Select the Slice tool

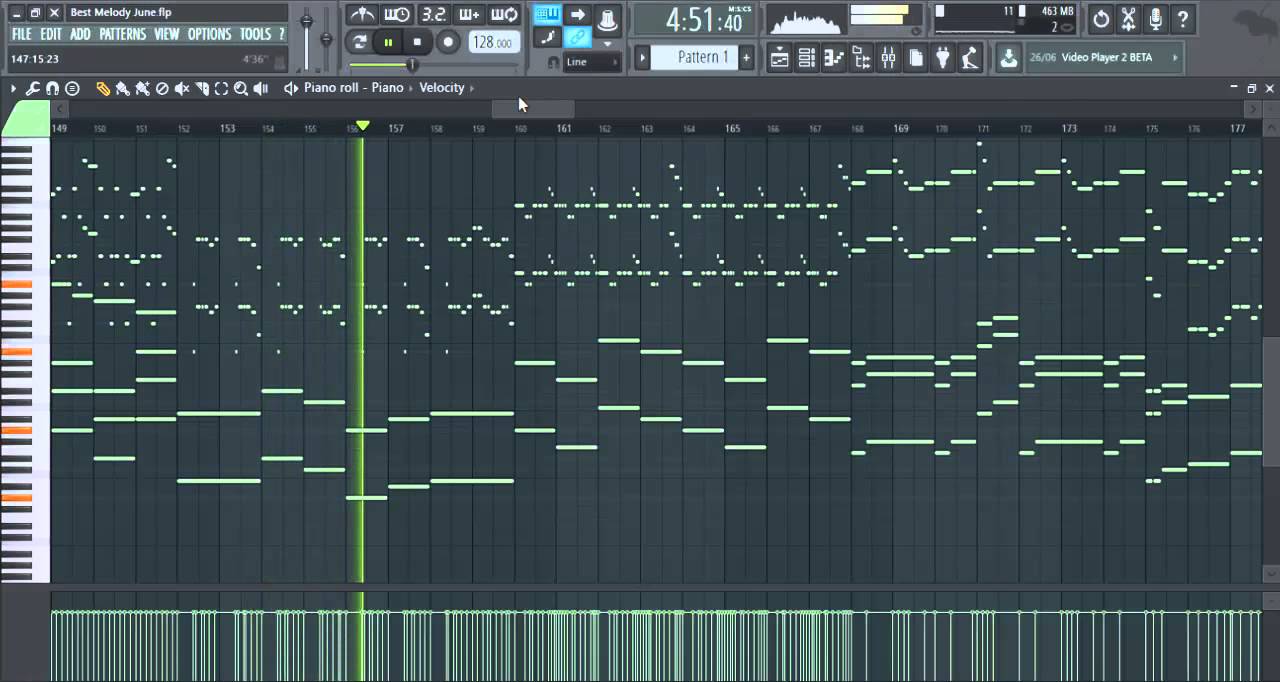pos(202,88)
